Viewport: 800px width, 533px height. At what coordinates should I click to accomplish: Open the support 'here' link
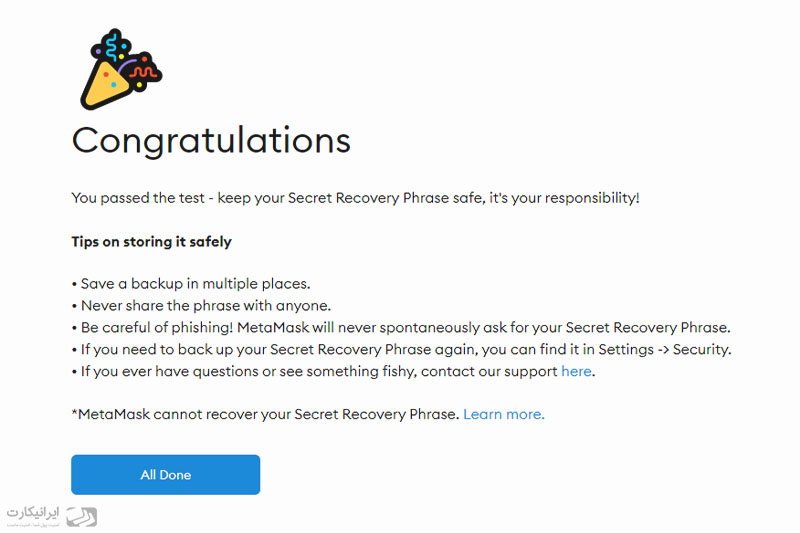[576, 371]
